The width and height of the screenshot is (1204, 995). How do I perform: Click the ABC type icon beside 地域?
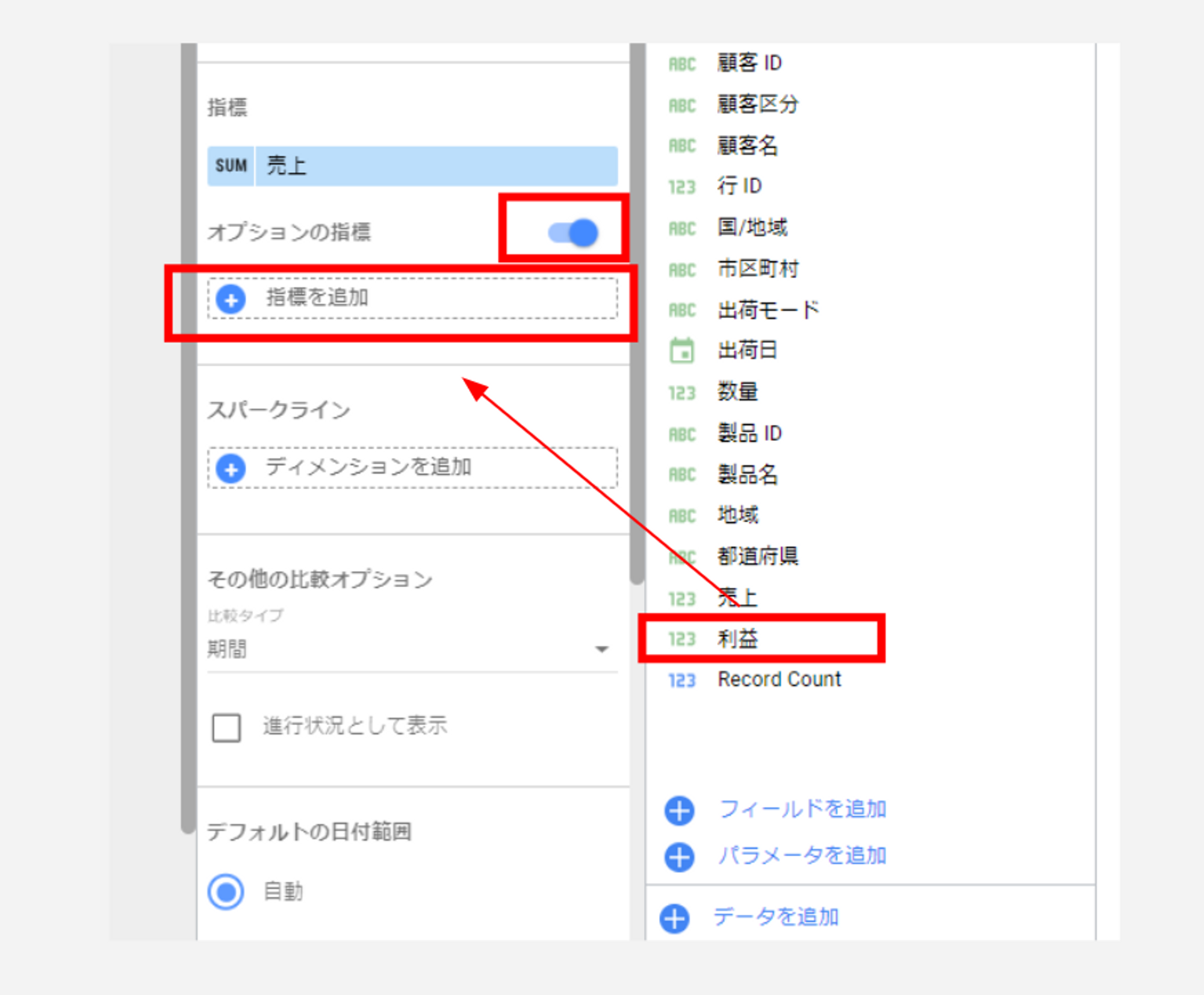pyautogui.click(x=682, y=516)
